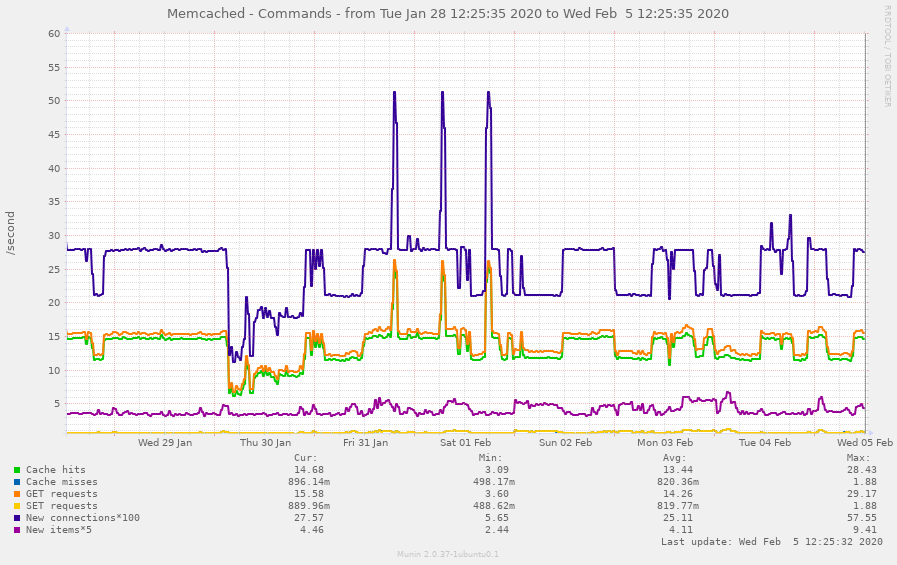Image resolution: width=897 pixels, height=565 pixels.
Task: Click the dark blue New connections legend swatch
Action: pyautogui.click(x=17, y=518)
